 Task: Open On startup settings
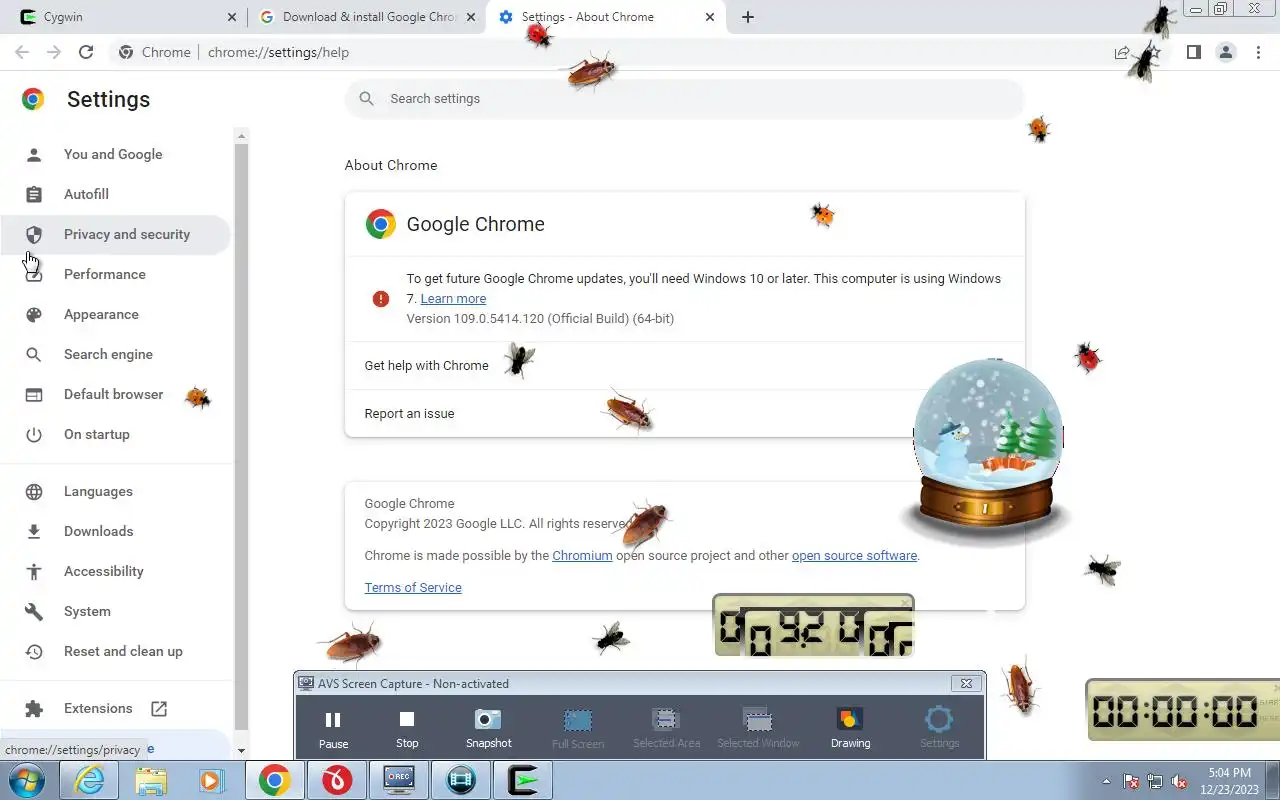(97, 434)
